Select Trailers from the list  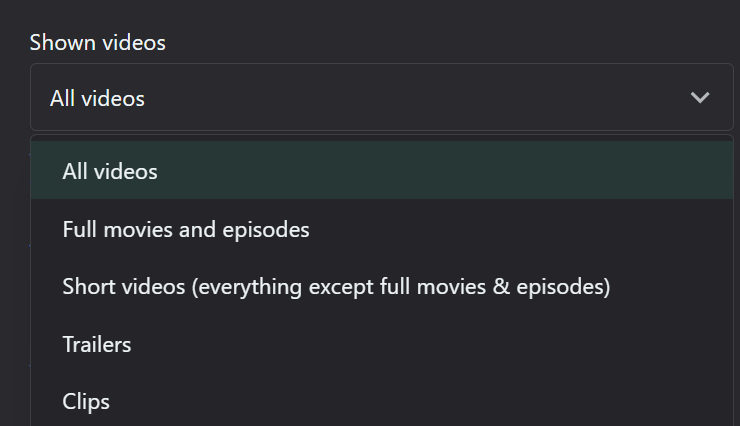382,344
